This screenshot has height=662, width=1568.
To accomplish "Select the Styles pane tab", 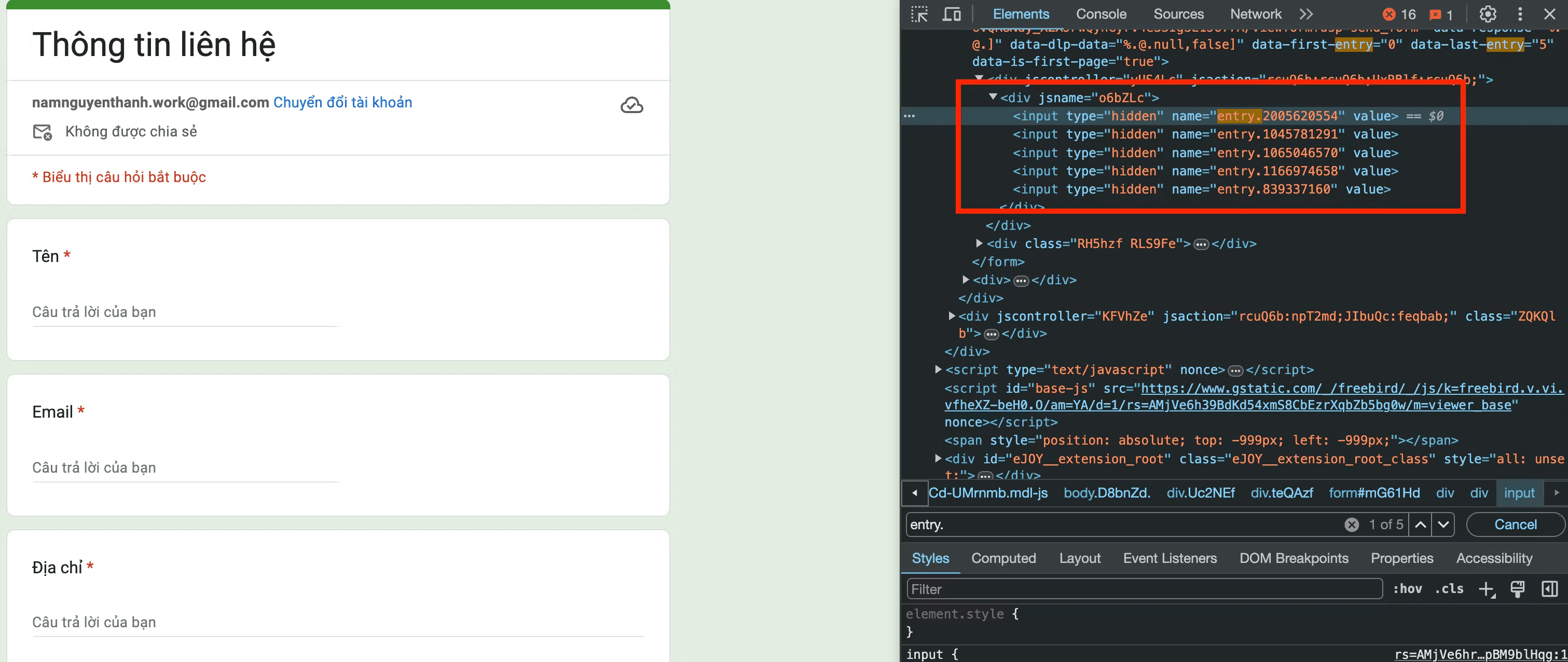I will pos(930,558).
